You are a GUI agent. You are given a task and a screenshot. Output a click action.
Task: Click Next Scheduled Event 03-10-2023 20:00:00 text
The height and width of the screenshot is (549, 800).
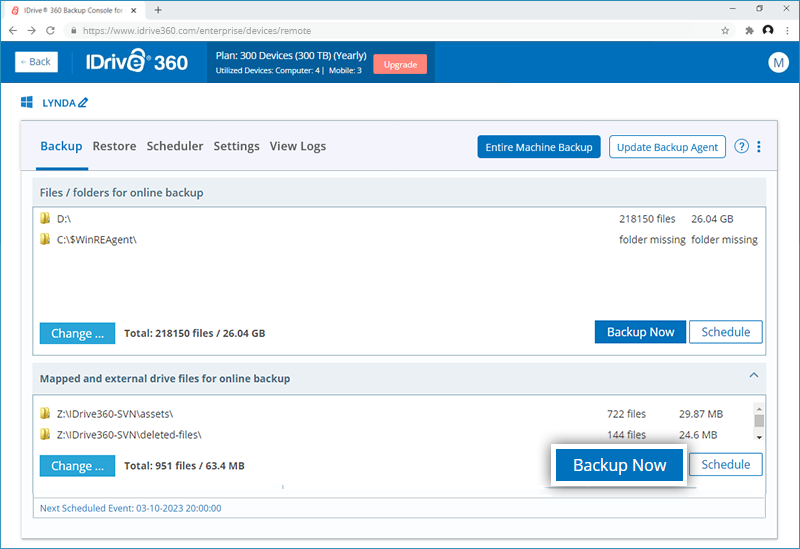[131, 508]
